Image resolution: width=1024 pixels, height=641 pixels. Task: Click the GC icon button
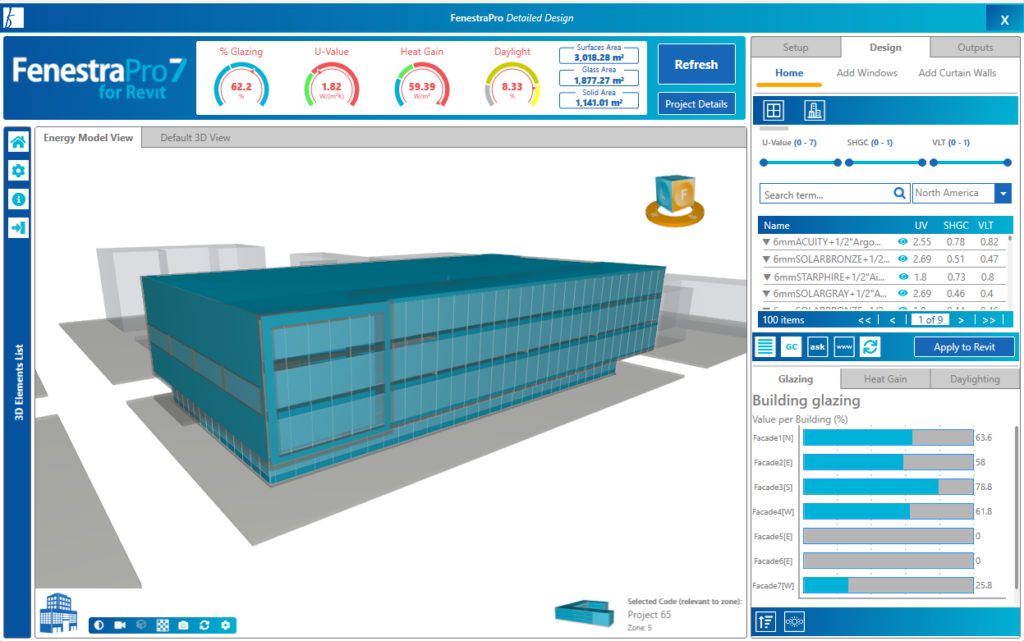pos(792,347)
